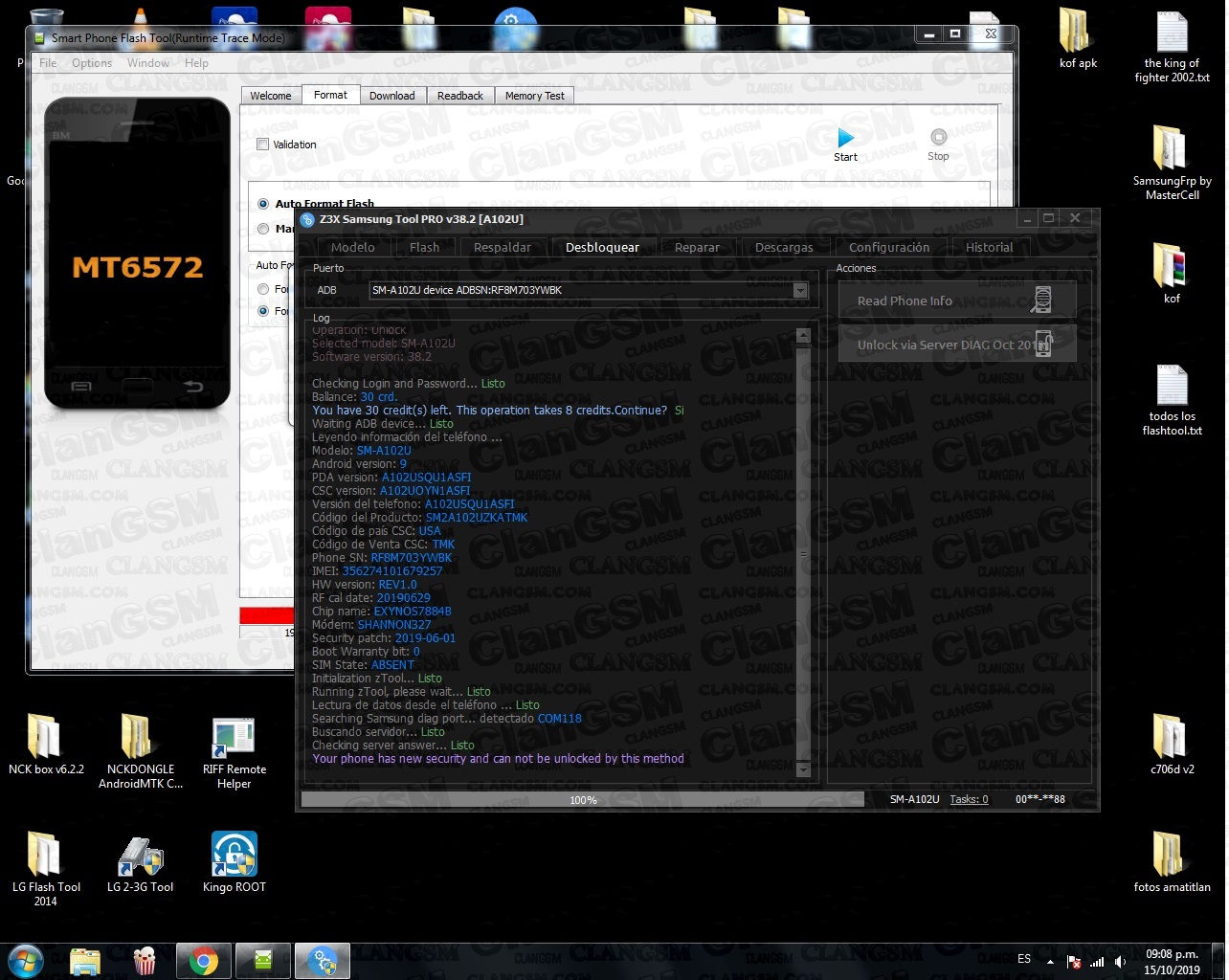Open the c706d v2 folder
This screenshot has width=1229, height=980.
click(1172, 745)
